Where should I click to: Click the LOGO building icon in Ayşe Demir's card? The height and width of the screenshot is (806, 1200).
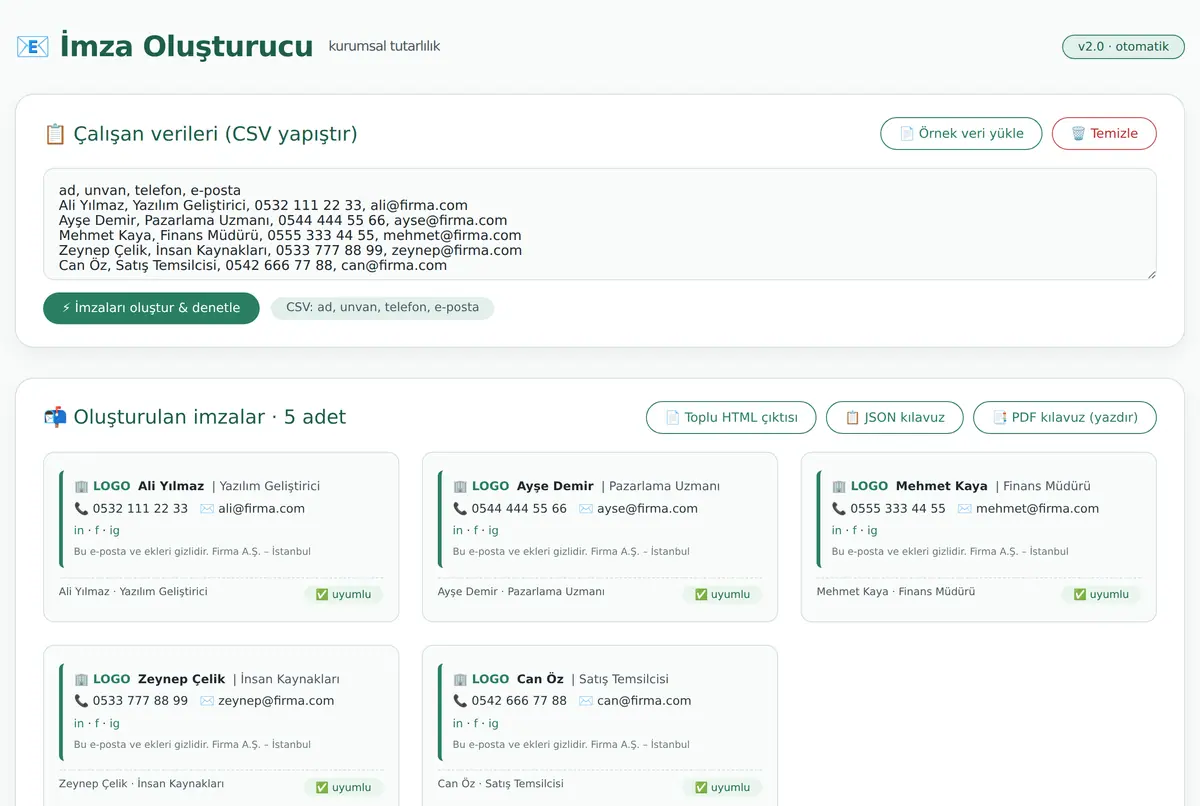460,486
